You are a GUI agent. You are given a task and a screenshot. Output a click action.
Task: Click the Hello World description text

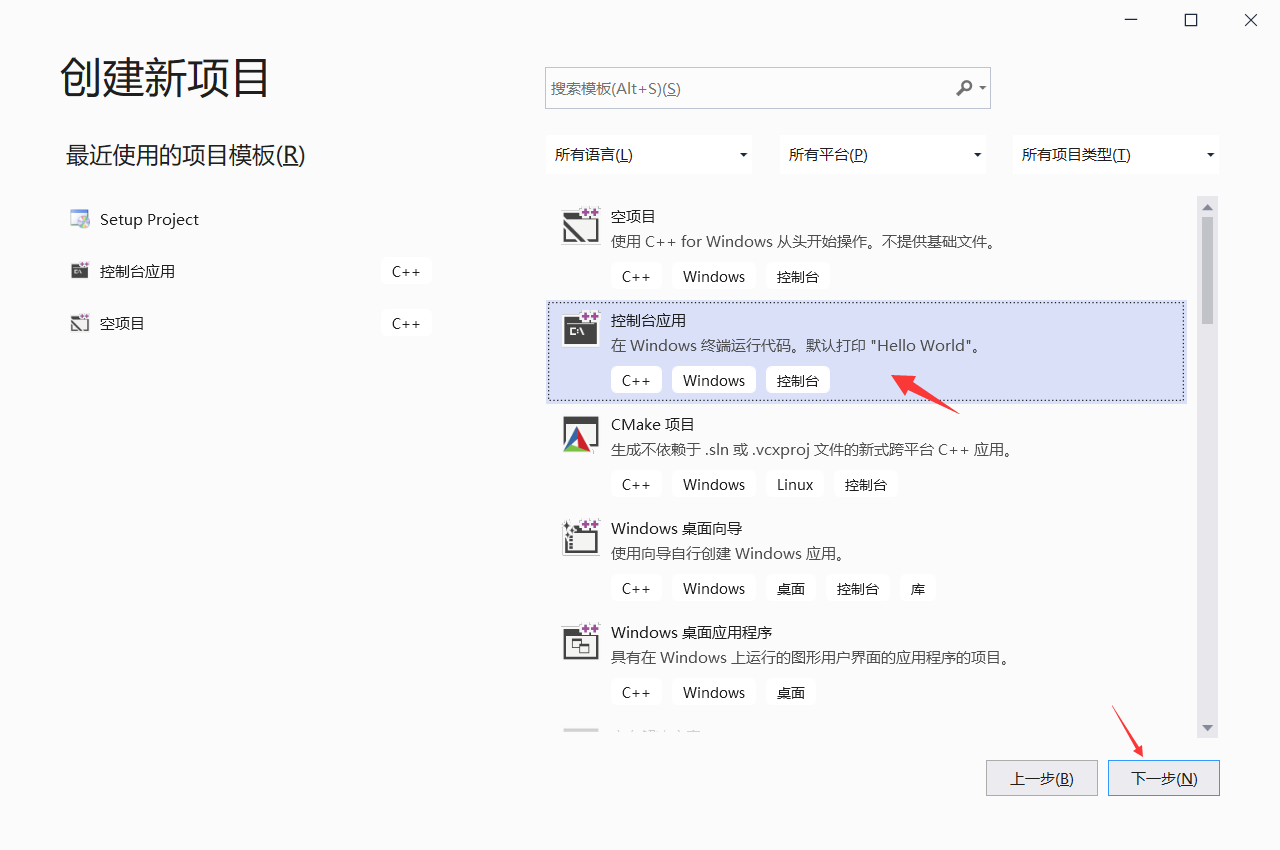point(797,345)
